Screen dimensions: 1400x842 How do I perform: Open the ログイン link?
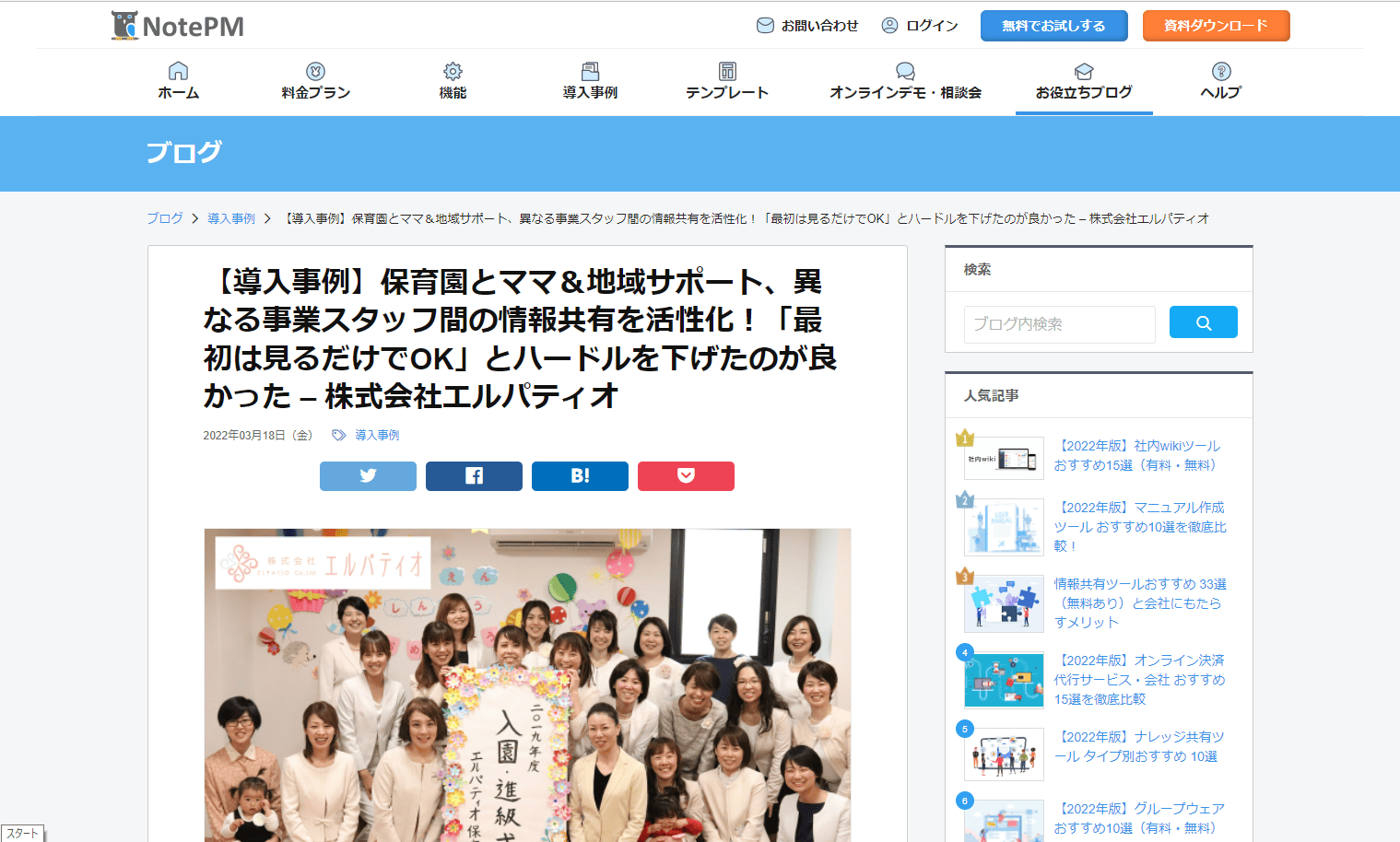tap(920, 26)
